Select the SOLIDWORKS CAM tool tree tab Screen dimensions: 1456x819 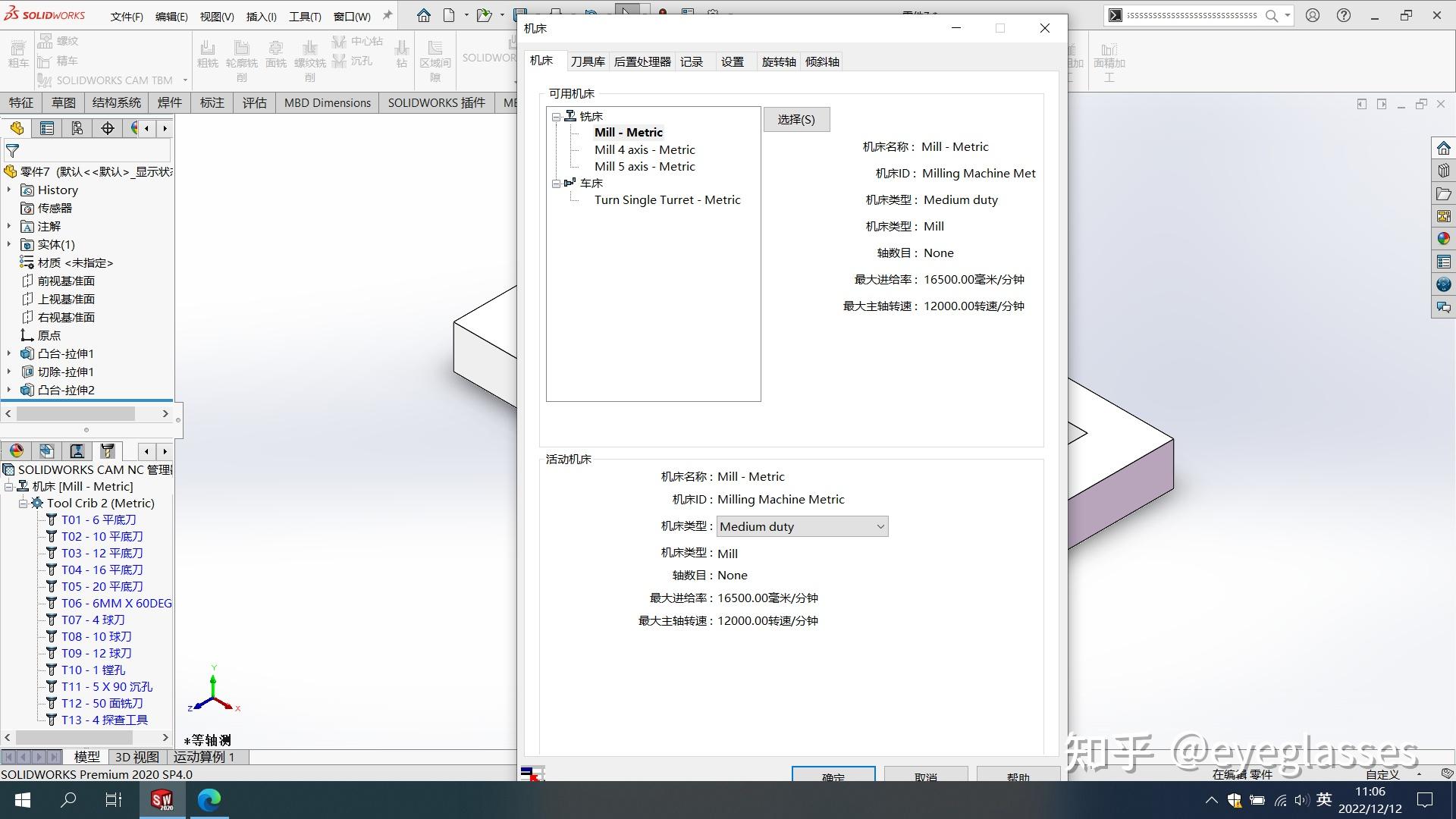click(x=108, y=451)
